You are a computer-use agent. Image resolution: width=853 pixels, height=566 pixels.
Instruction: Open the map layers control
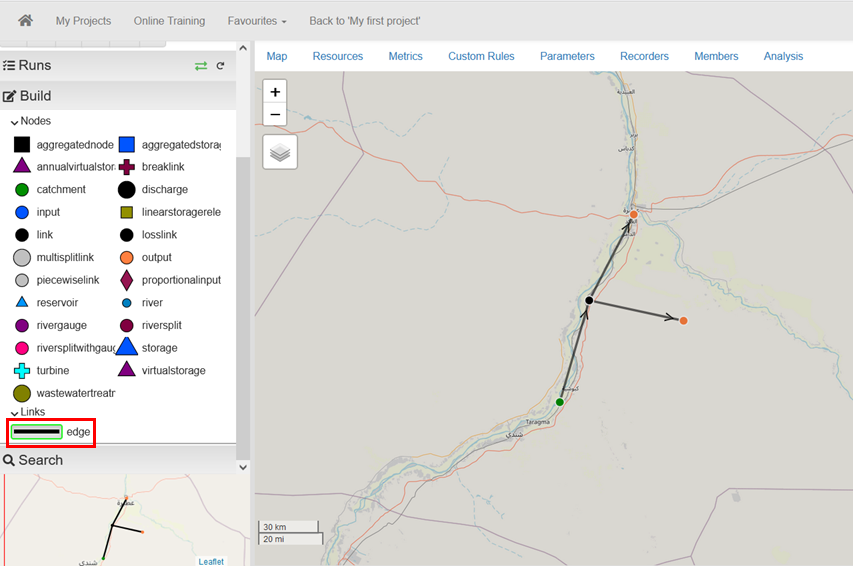tap(280, 152)
